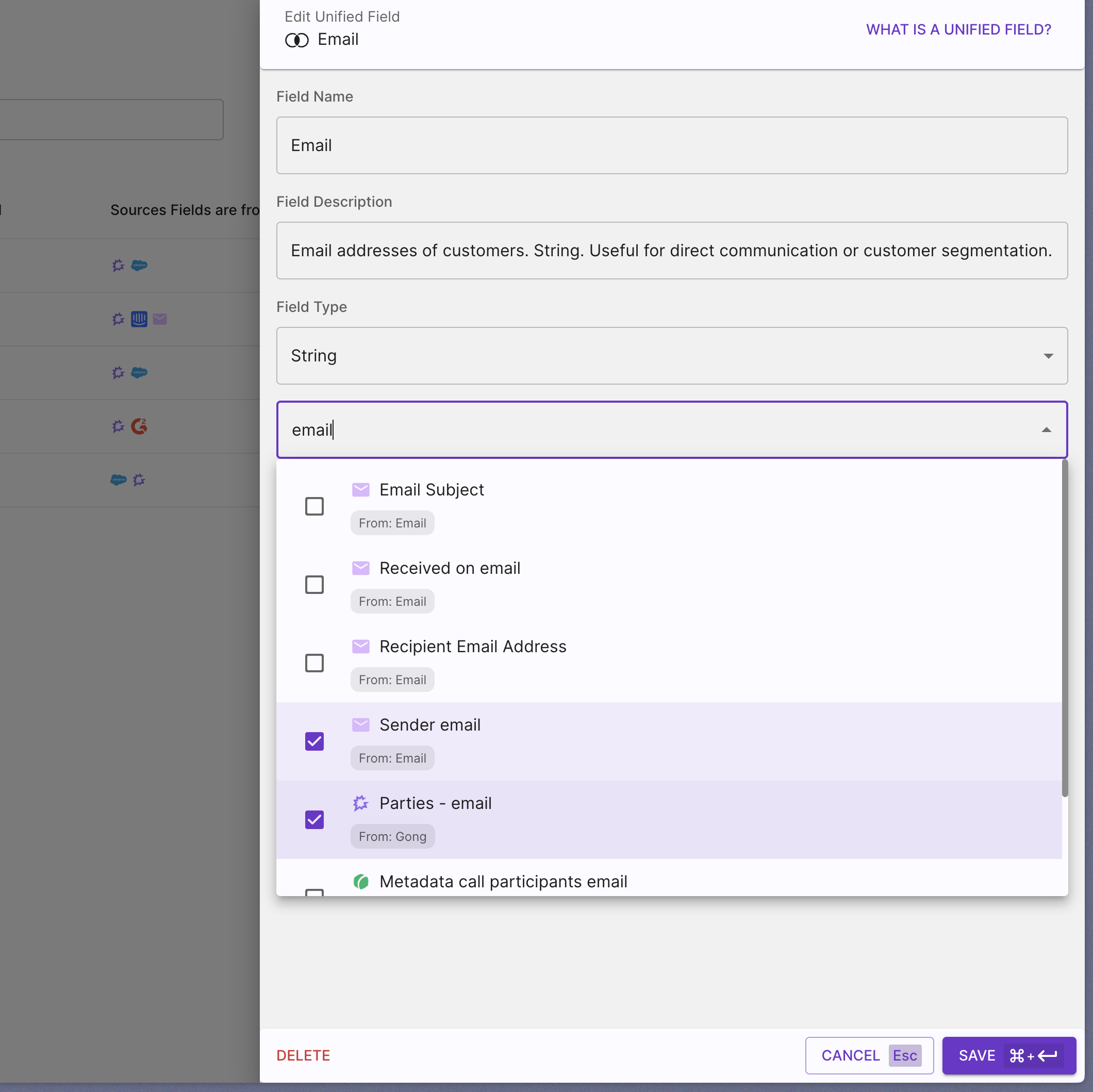
Task: Open the What is a Unified Field link
Action: (x=958, y=29)
